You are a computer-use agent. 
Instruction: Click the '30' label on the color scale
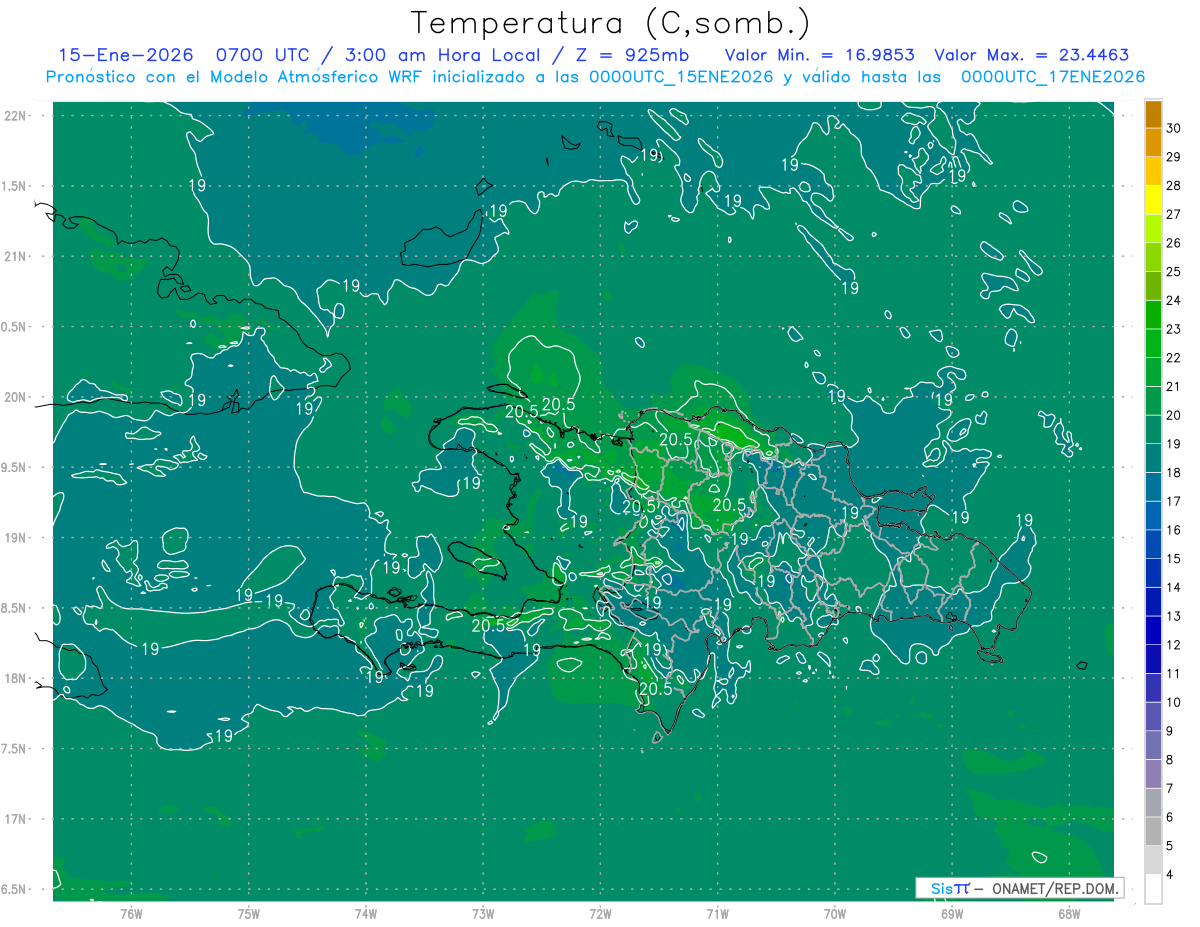click(1174, 128)
